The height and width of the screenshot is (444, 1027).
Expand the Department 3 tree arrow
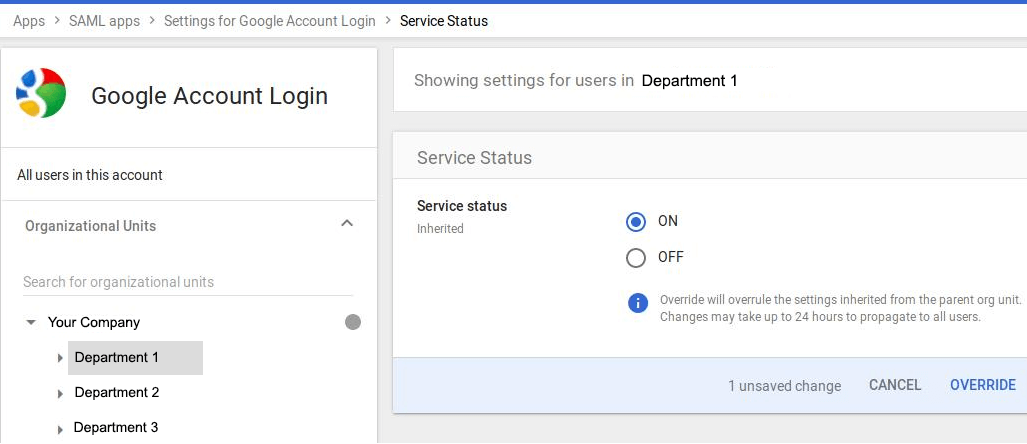pyautogui.click(x=60, y=430)
